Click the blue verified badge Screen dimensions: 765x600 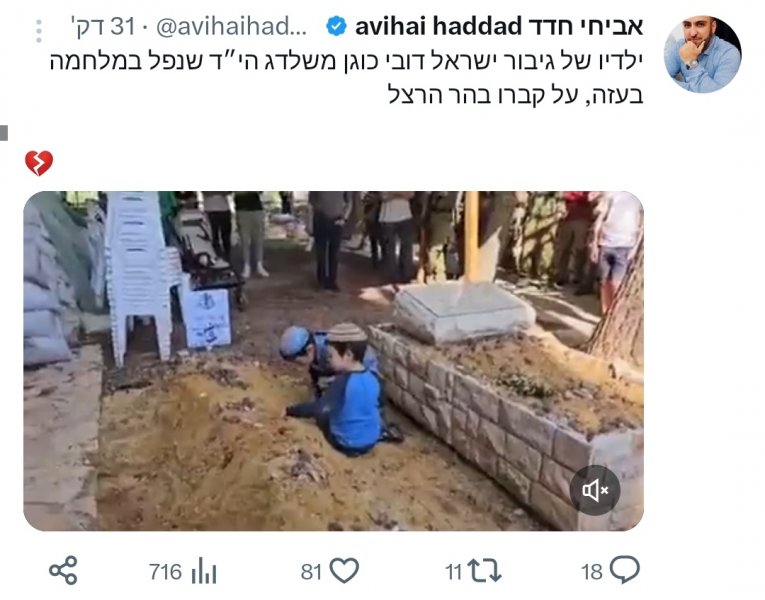[x=336, y=26]
